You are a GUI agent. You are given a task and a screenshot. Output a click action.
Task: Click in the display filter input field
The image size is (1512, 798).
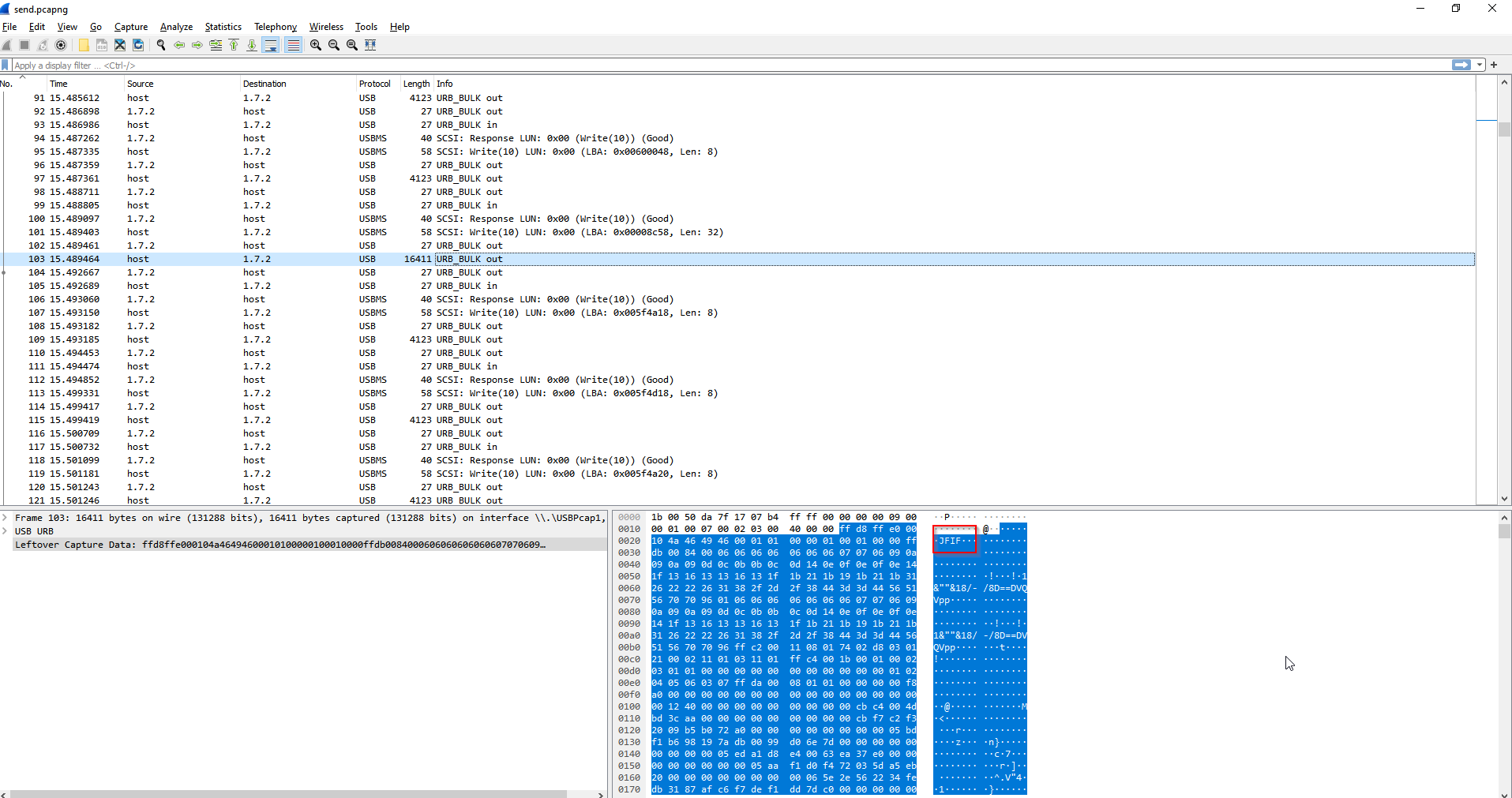[x=711, y=66]
